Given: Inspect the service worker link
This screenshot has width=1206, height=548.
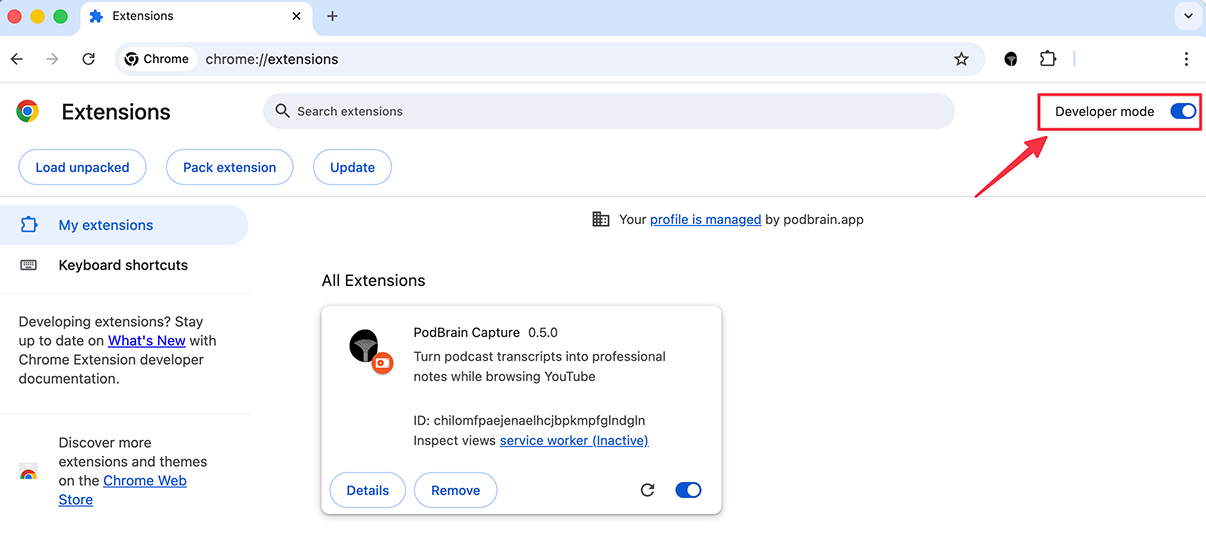Looking at the screenshot, I should [x=573, y=441].
